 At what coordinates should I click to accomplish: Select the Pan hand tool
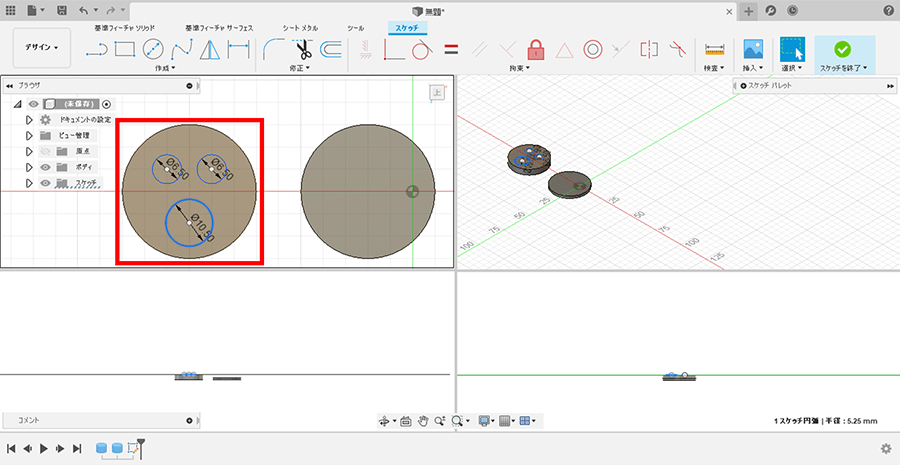coord(423,421)
